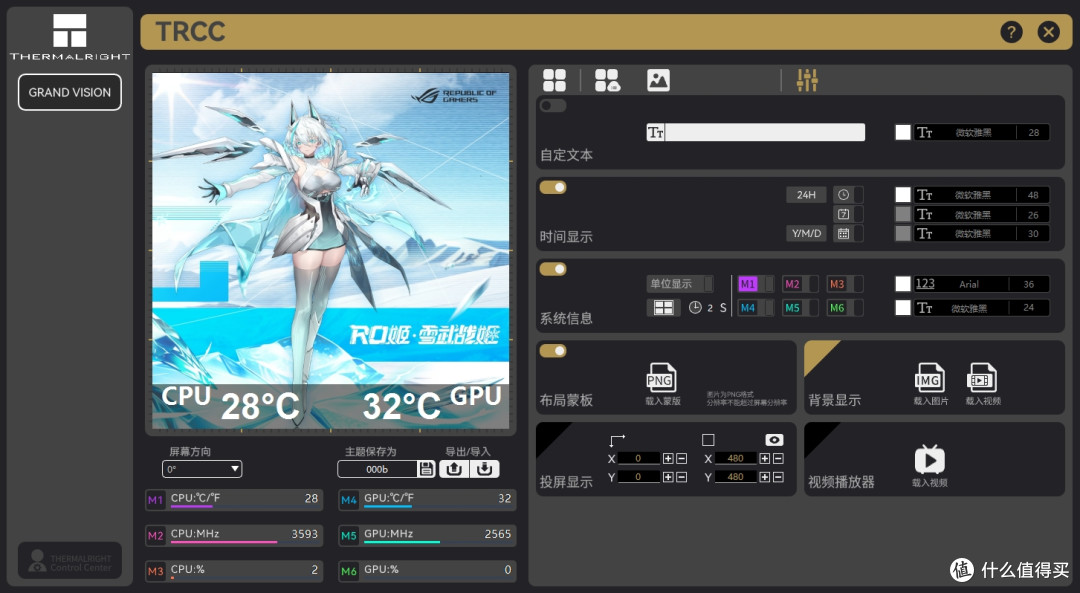Open the system info label font size 24
Image resolution: width=1080 pixels, height=593 pixels.
[982, 308]
